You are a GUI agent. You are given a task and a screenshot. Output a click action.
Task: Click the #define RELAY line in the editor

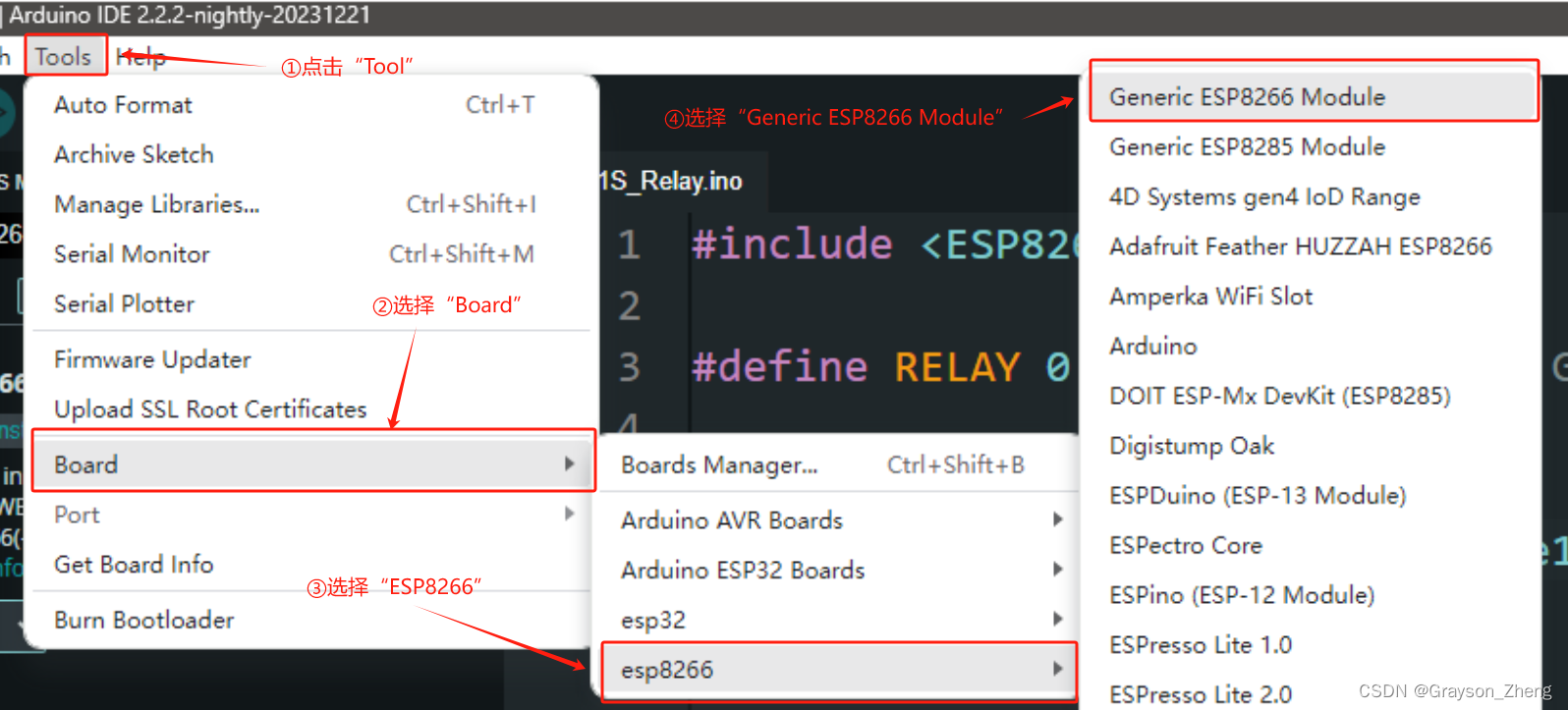point(881,367)
